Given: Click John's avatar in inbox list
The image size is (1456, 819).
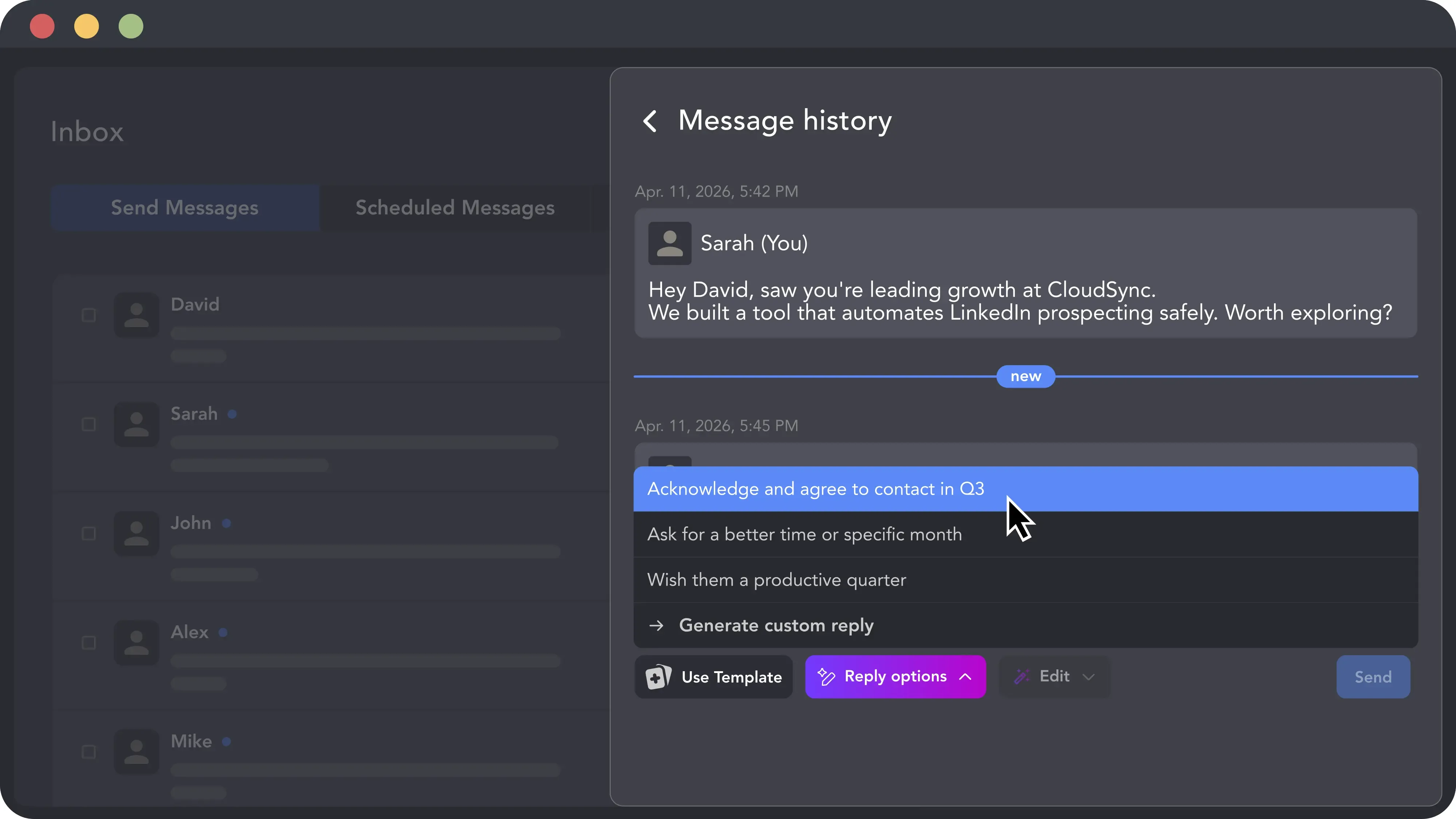Looking at the screenshot, I should [136, 534].
